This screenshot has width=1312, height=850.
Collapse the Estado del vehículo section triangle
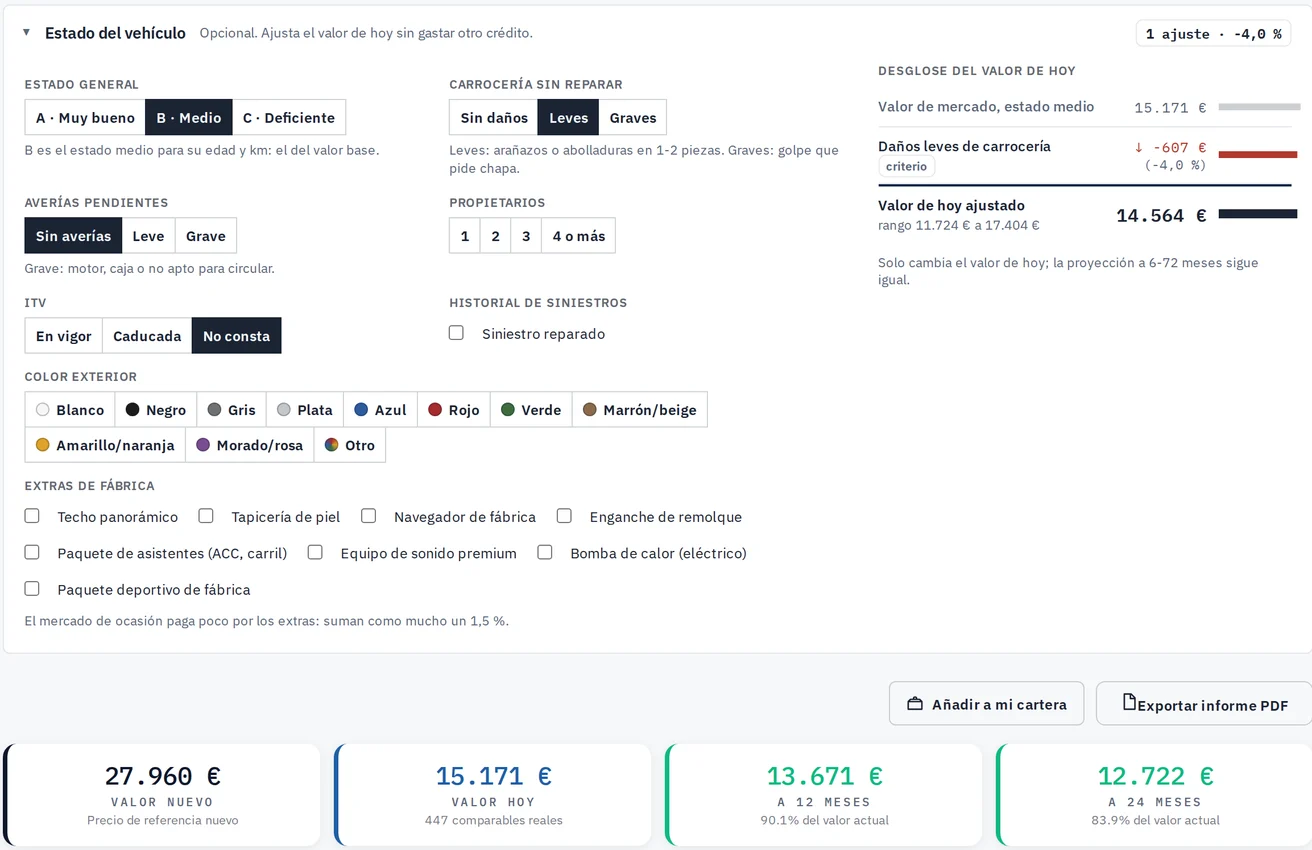click(26, 33)
